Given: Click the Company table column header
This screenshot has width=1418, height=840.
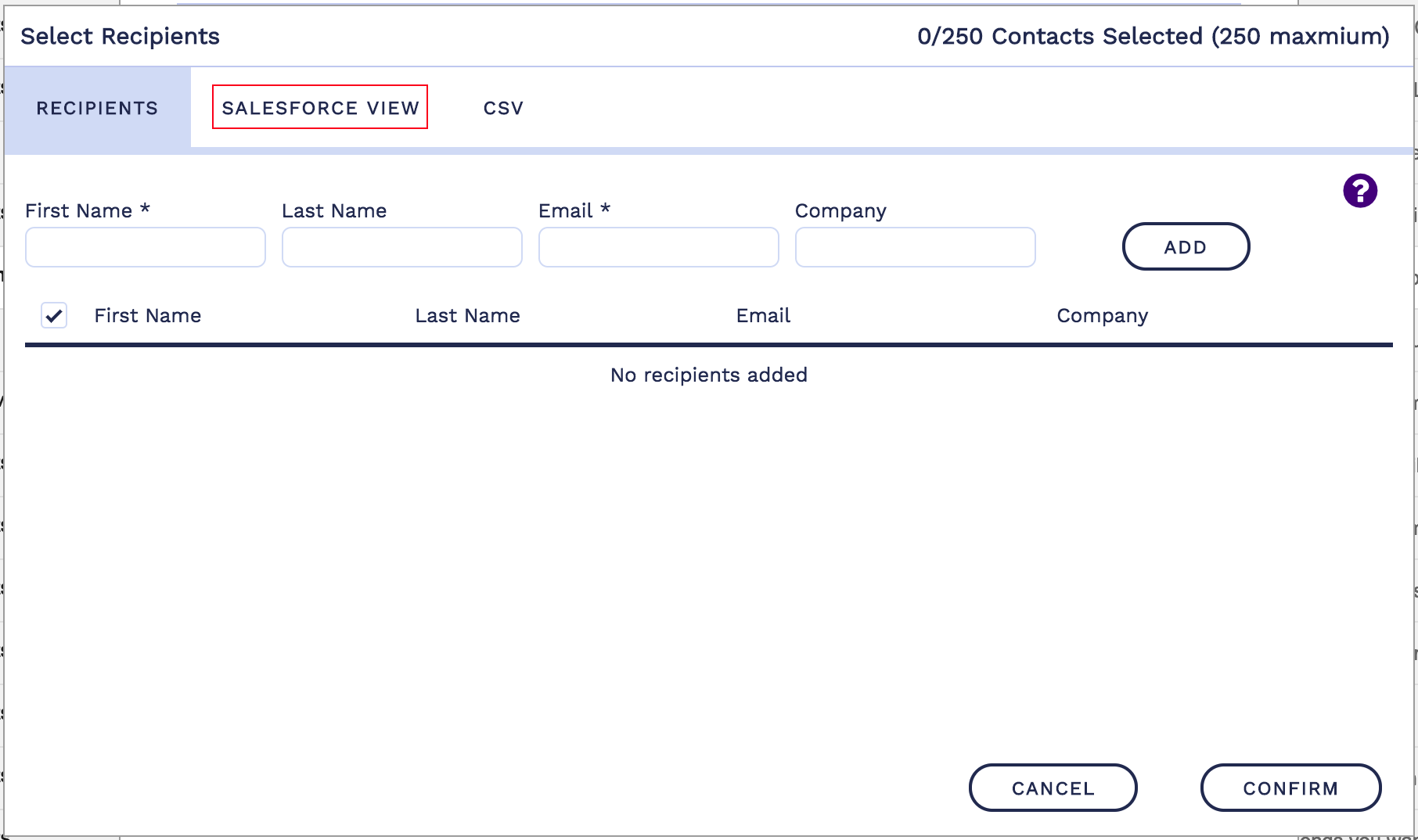Looking at the screenshot, I should [1102, 315].
